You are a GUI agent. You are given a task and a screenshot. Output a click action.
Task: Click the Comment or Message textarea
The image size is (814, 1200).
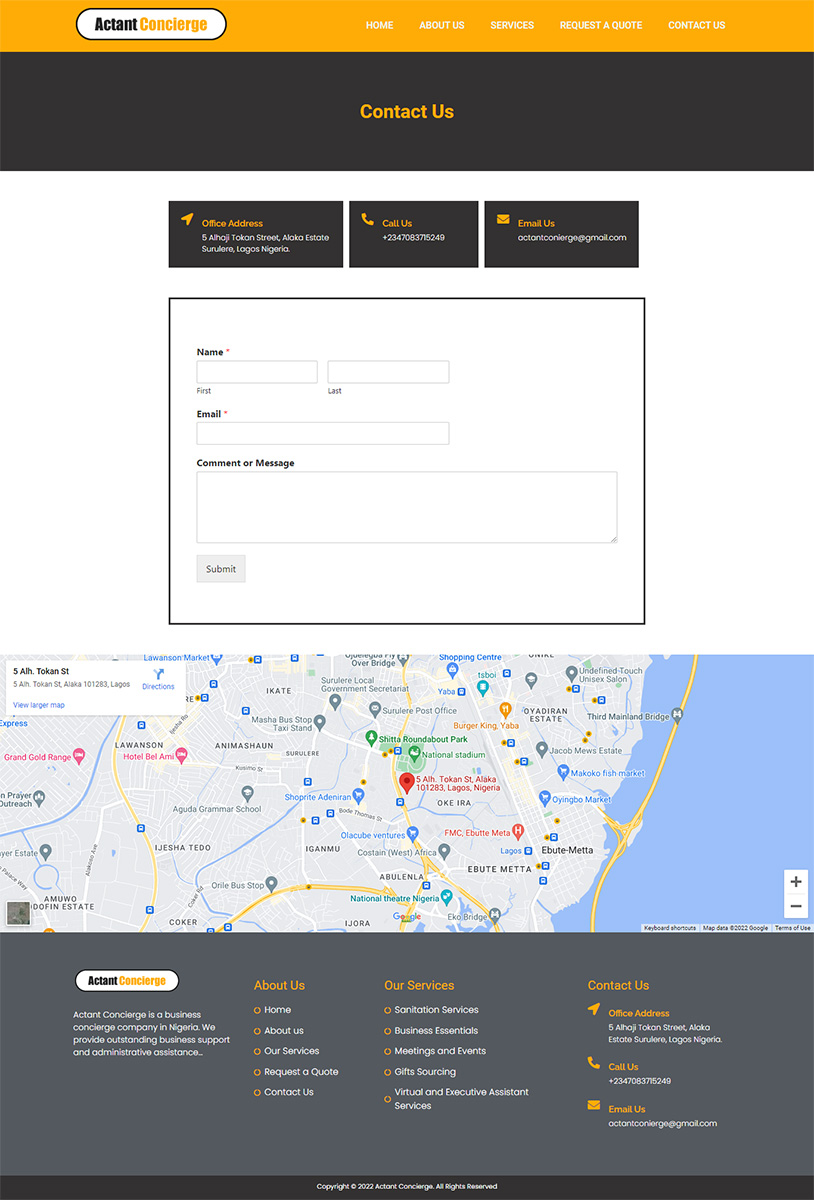pyautogui.click(x=407, y=507)
